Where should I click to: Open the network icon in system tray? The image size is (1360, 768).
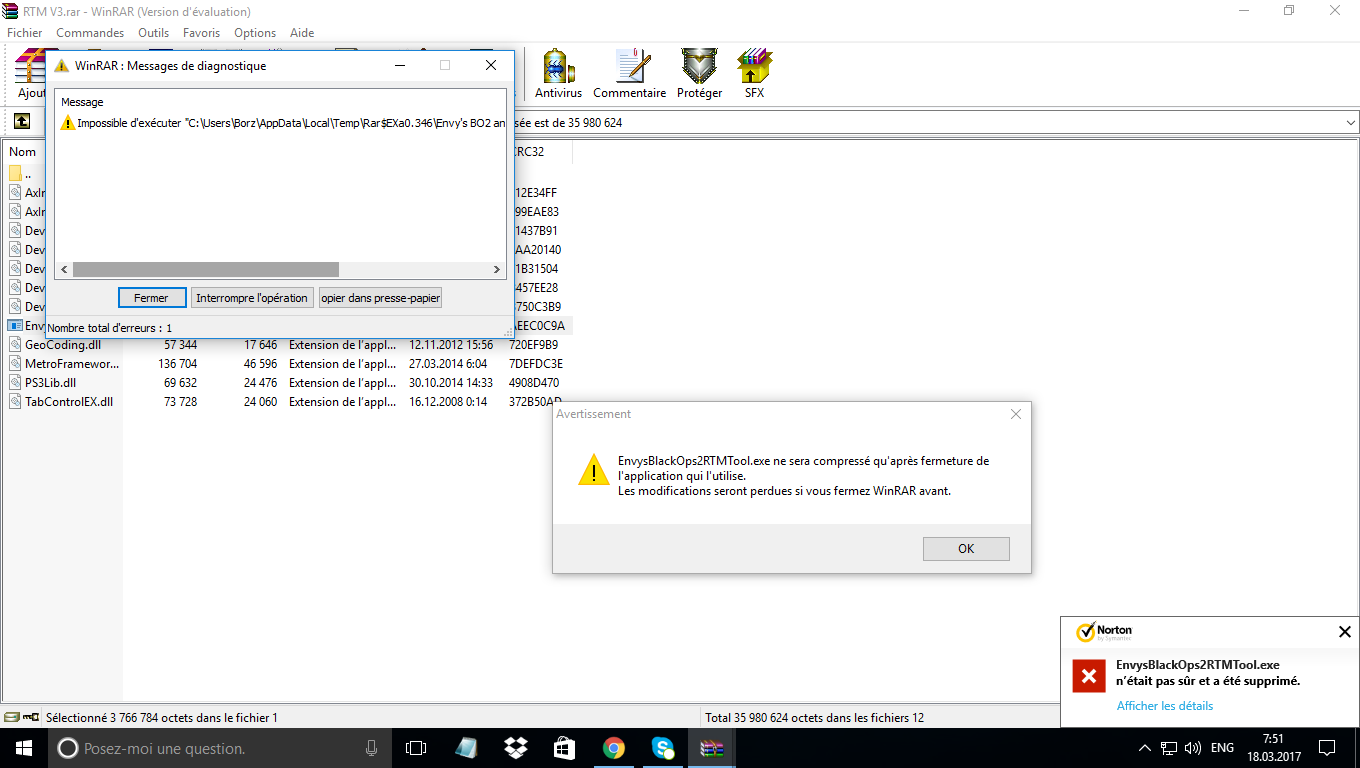pyautogui.click(x=1168, y=748)
